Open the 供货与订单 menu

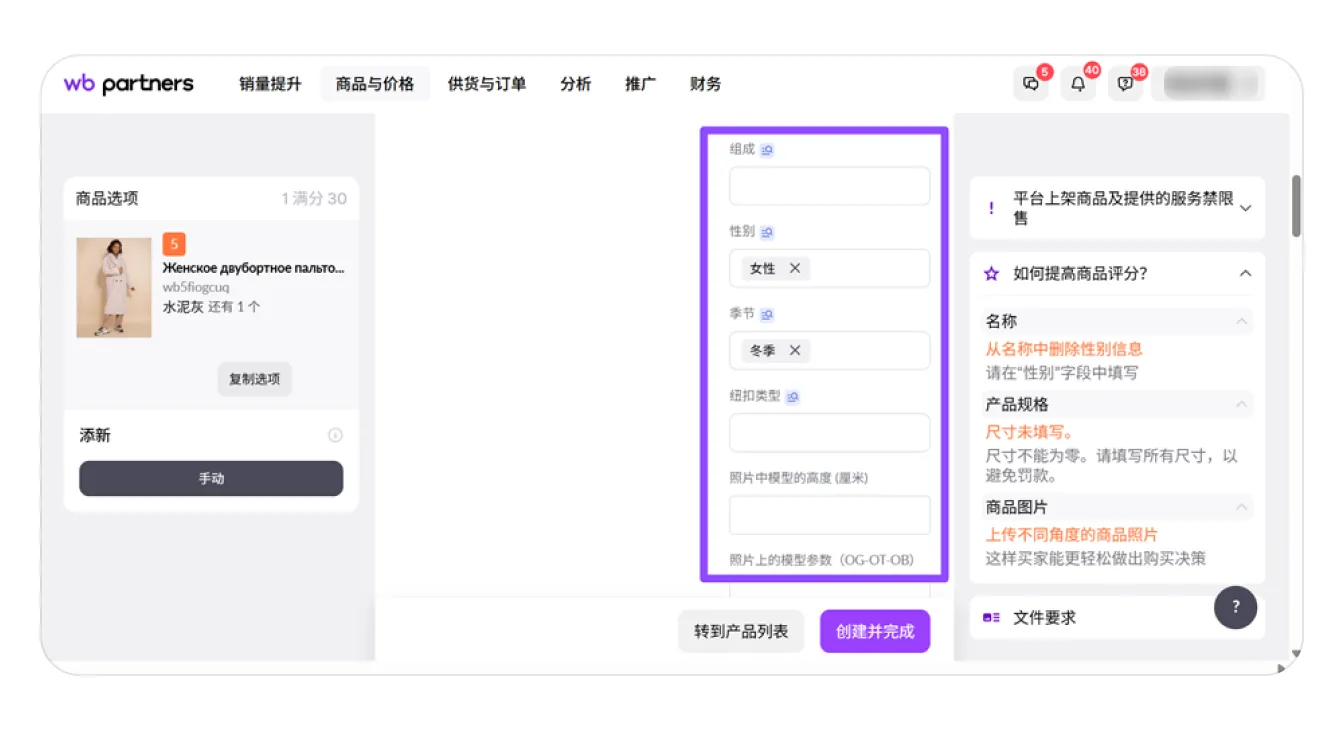point(487,84)
